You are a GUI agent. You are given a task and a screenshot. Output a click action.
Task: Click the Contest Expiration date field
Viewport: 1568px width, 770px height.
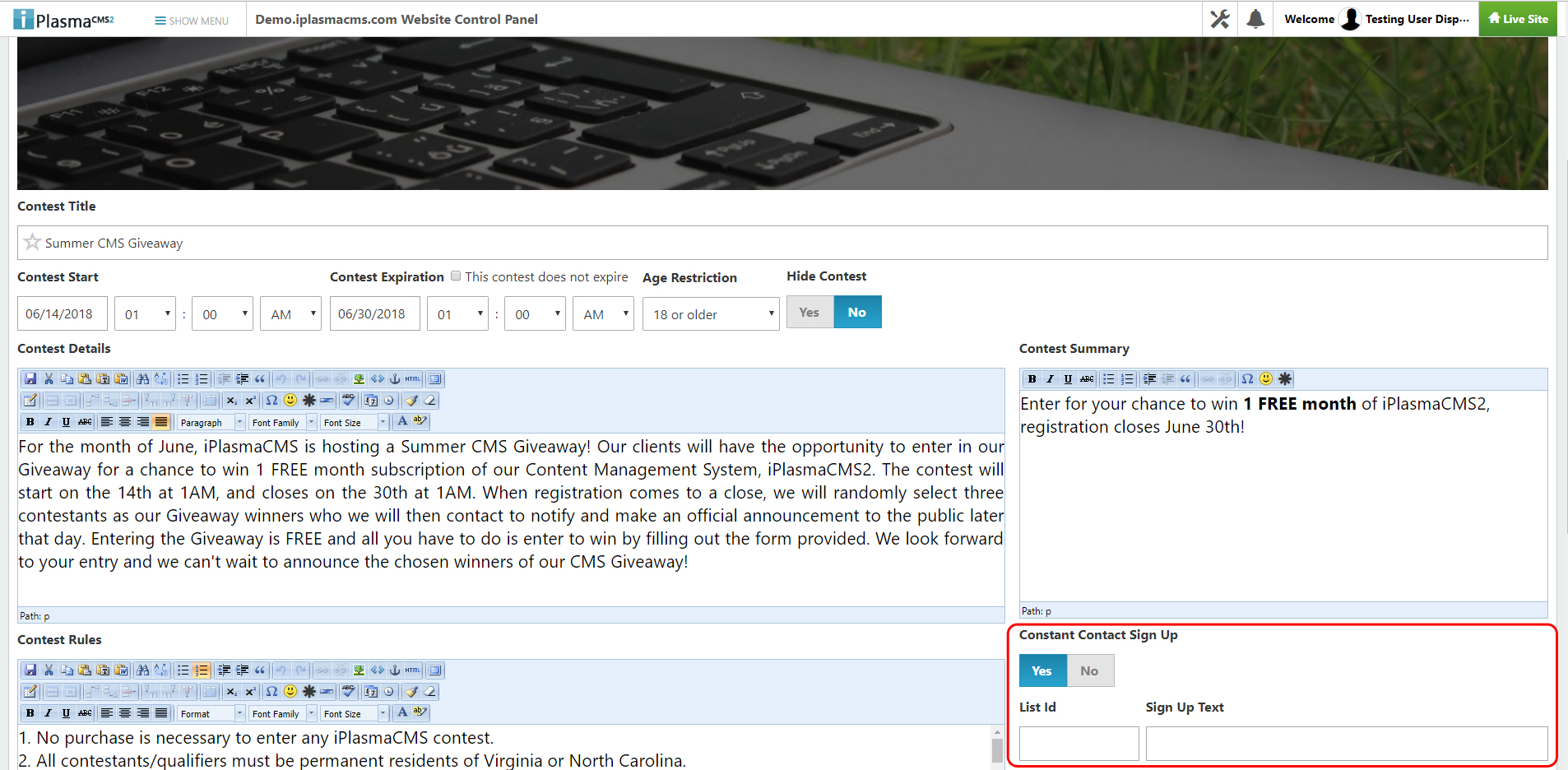pos(375,314)
